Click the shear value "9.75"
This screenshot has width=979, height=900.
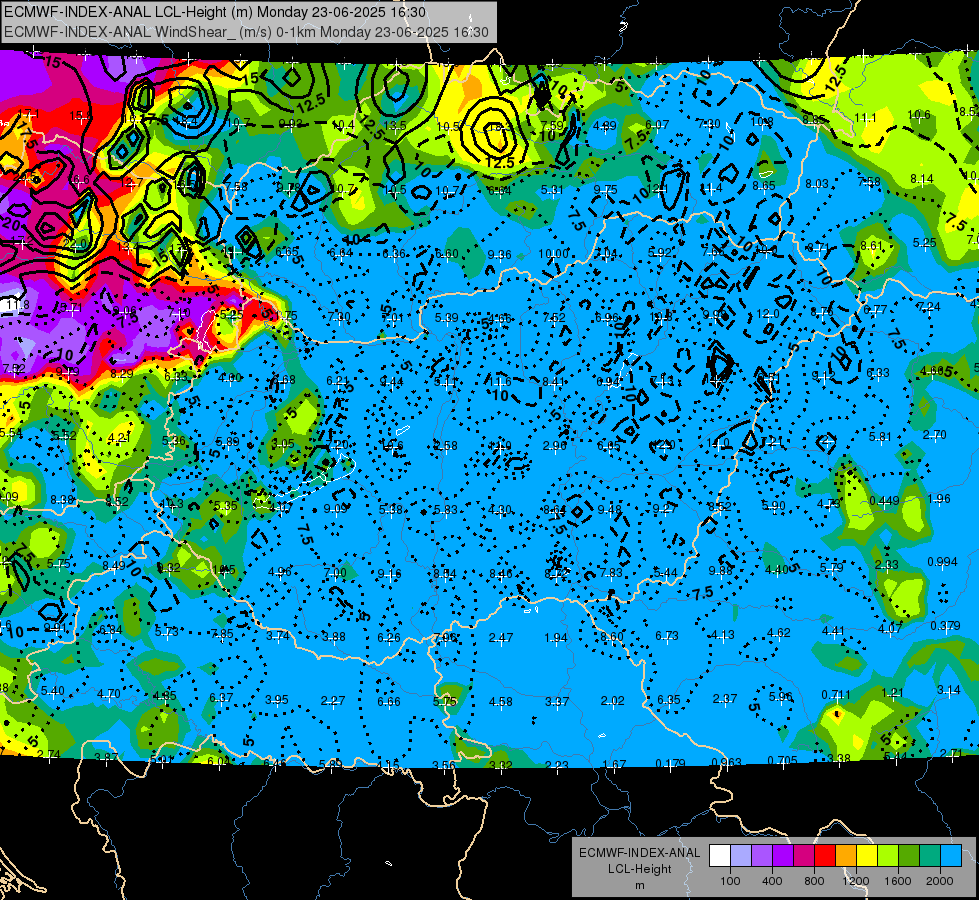[x=605, y=190]
